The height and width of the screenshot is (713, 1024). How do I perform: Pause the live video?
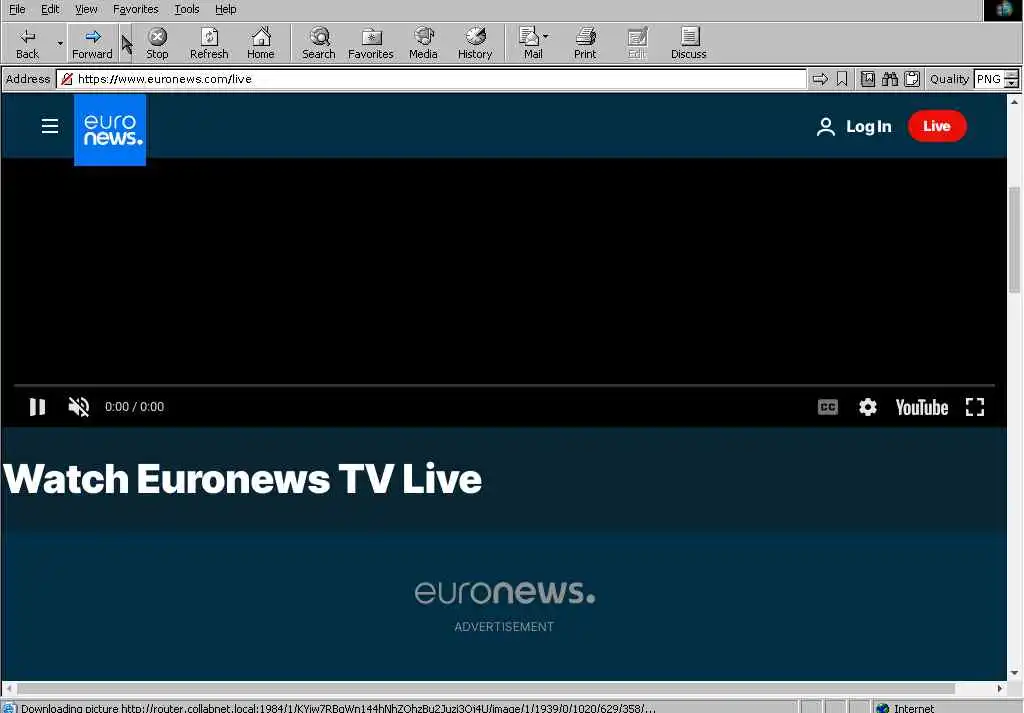coord(37,407)
